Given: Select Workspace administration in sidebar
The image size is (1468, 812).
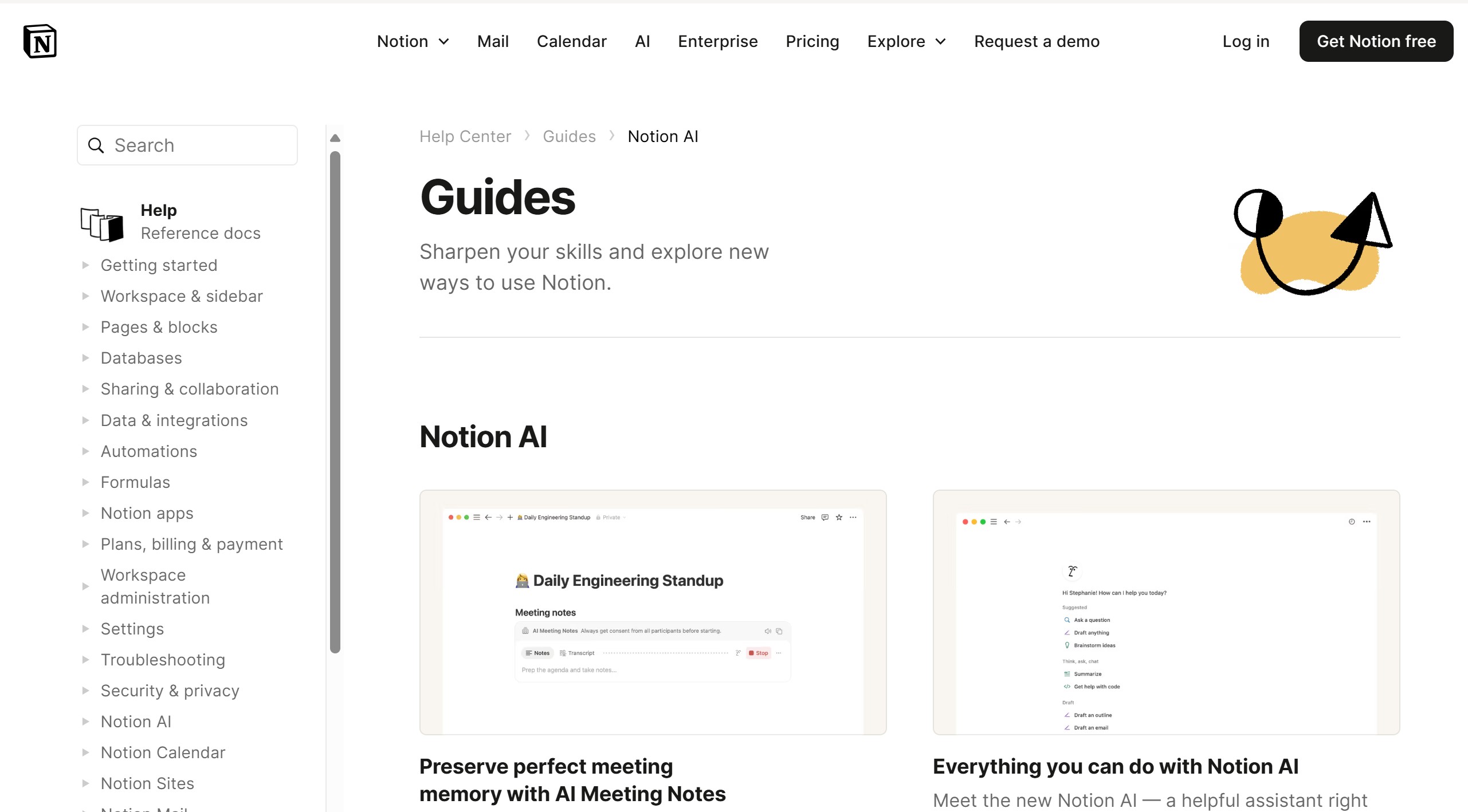Looking at the screenshot, I should click(x=155, y=586).
